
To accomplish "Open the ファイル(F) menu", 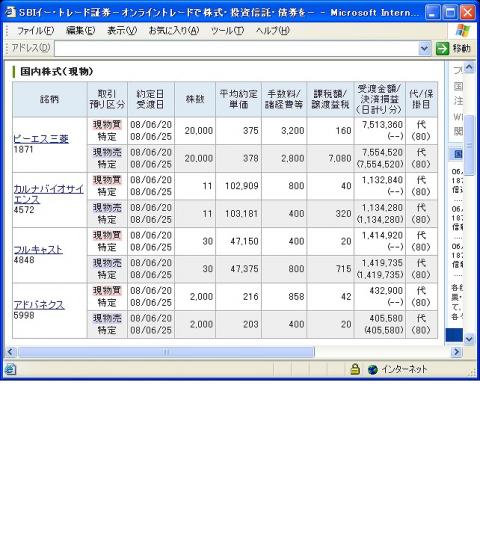I will pyautogui.click(x=35, y=31).
